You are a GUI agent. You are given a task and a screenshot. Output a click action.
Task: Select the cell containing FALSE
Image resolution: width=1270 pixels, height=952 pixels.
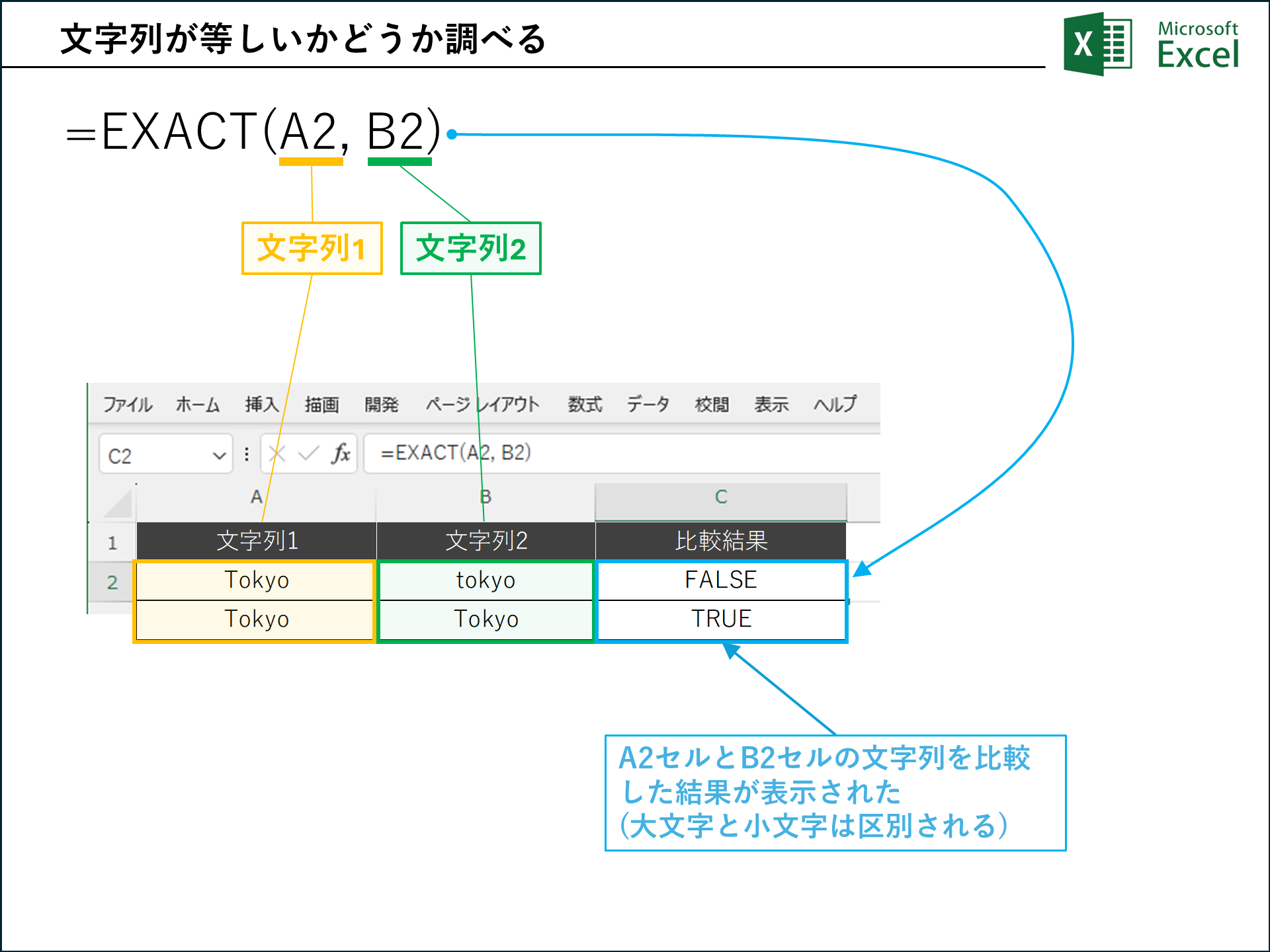721,580
